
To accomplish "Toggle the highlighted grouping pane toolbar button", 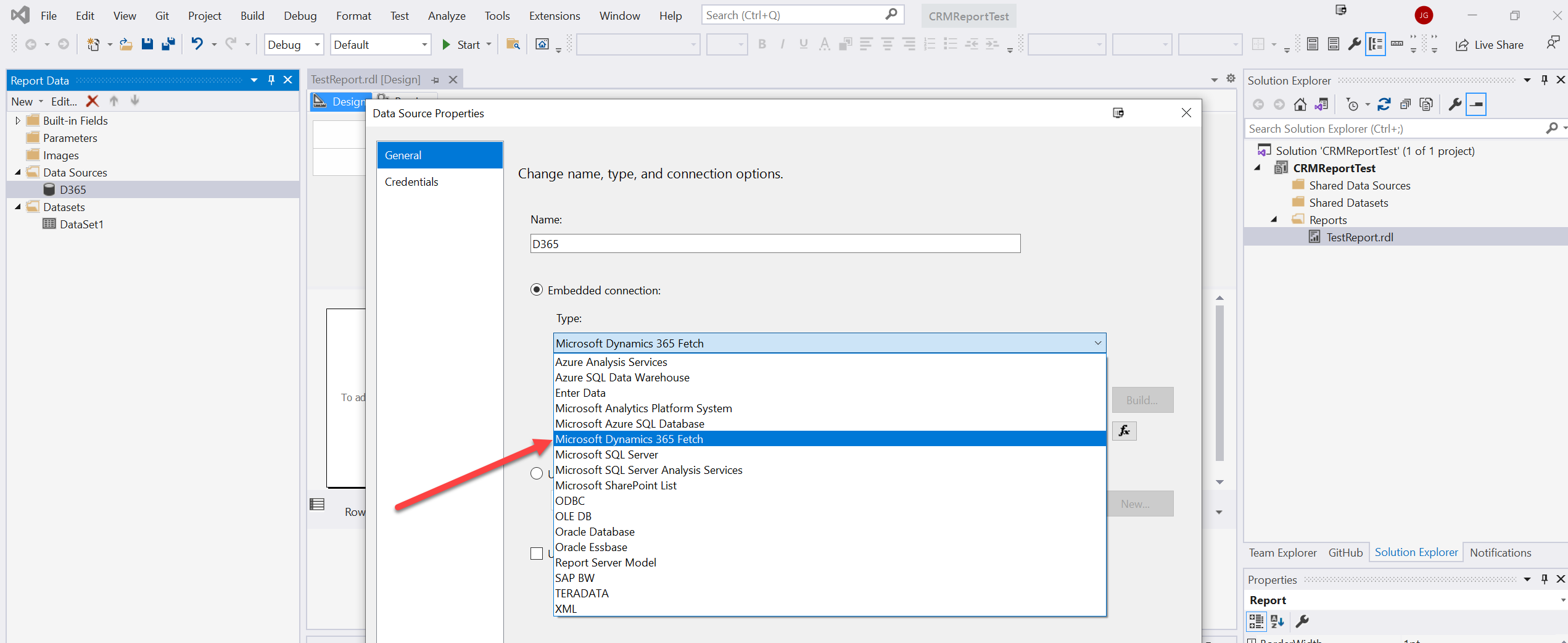I will point(1376,44).
